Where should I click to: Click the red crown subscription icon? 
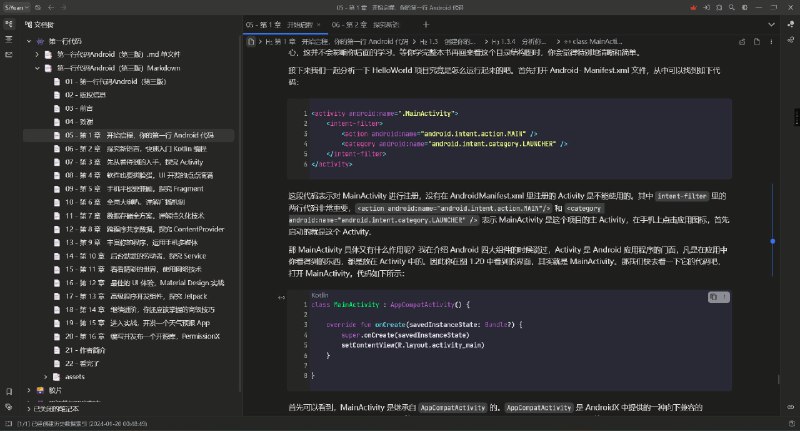(693, 8)
